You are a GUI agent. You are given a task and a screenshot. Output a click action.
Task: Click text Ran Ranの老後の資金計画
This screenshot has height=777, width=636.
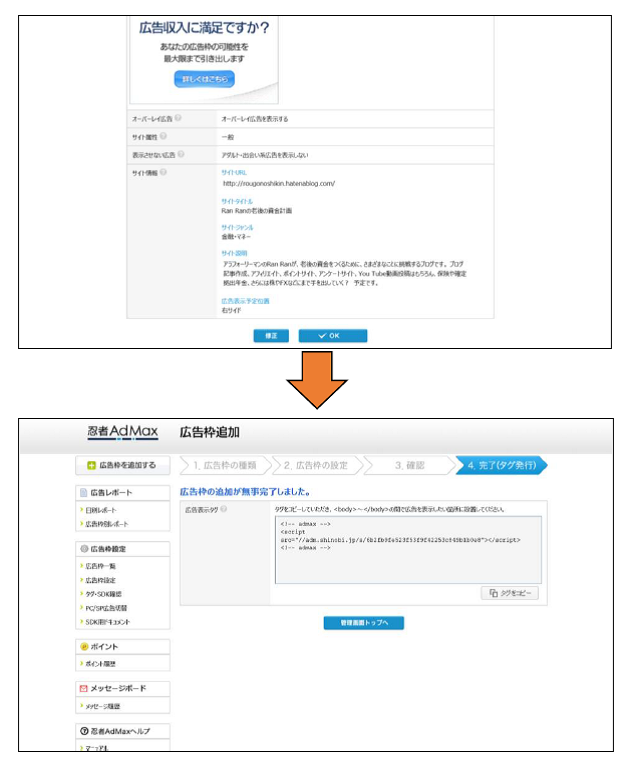(x=257, y=211)
